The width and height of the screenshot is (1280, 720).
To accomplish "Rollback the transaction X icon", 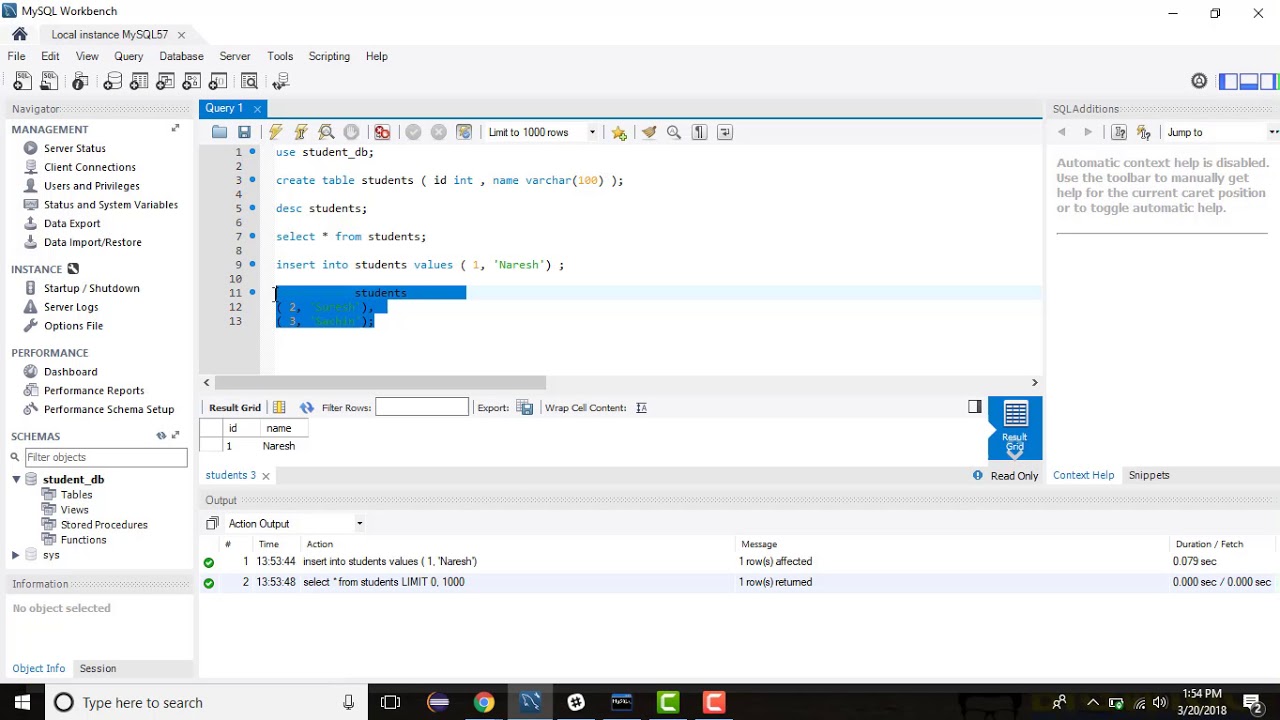I will [438, 132].
